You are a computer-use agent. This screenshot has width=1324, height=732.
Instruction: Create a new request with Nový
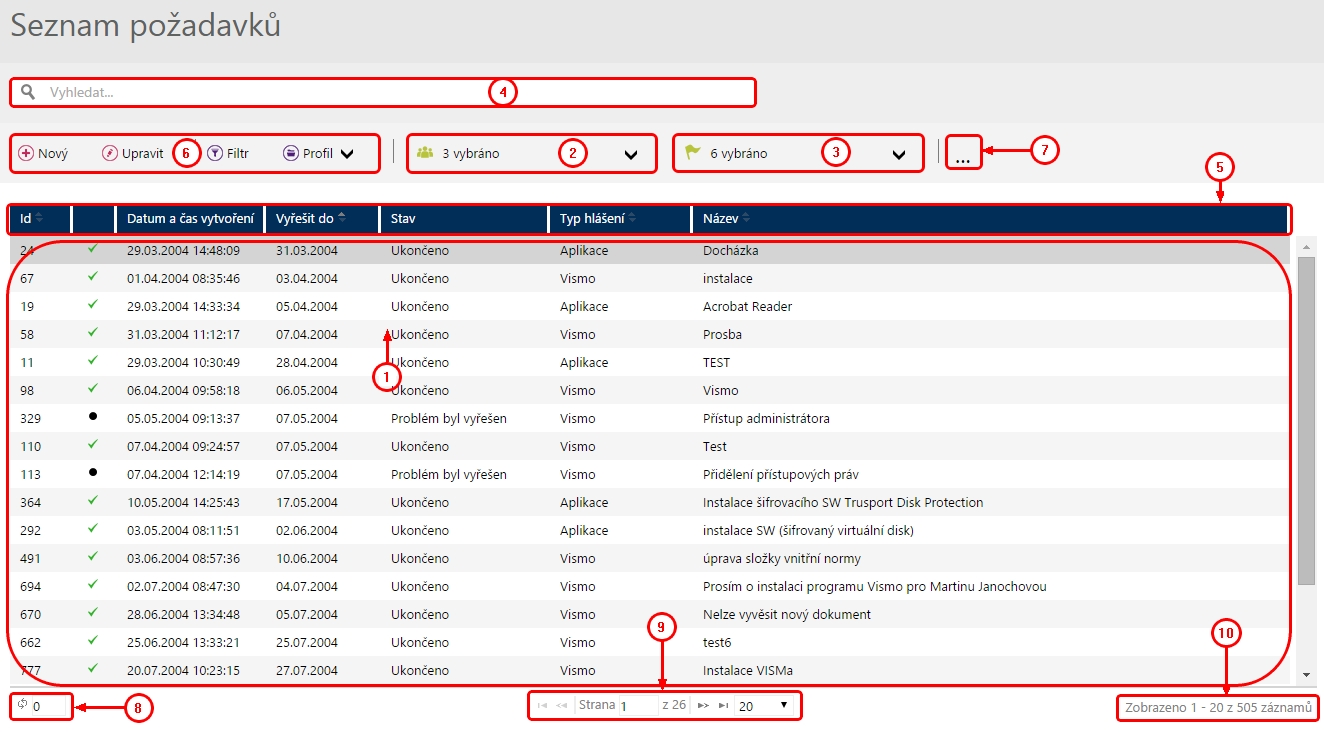tap(44, 154)
